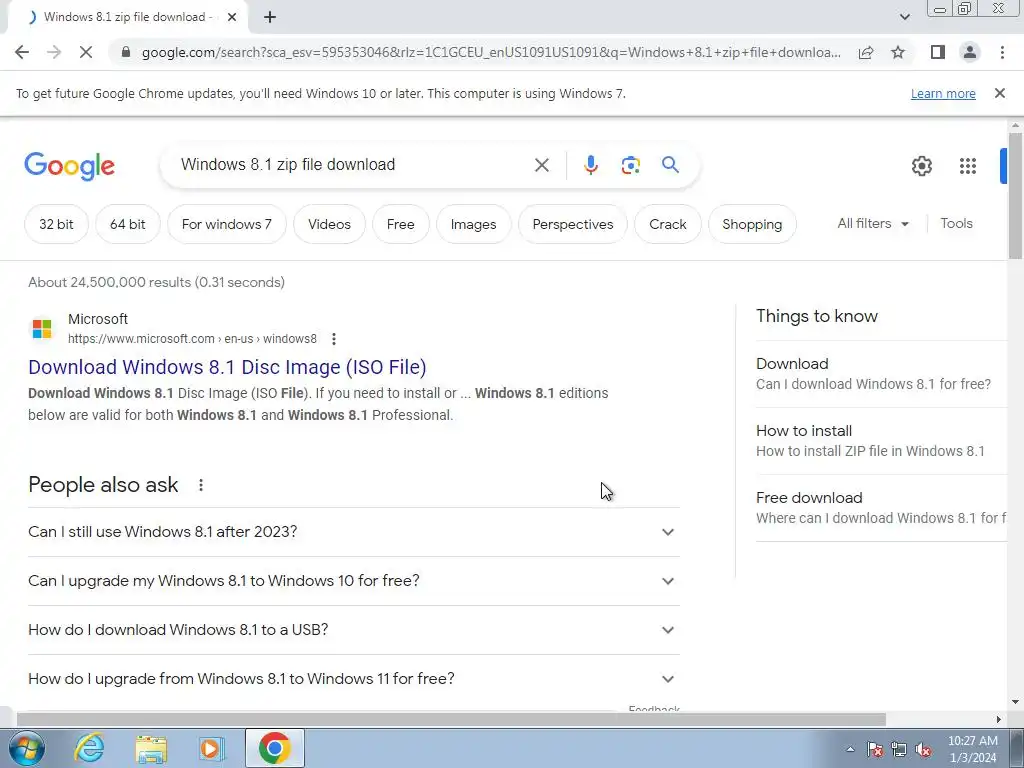Click the vertical scrollbar thumb
The height and width of the screenshot is (768, 1024).
pyautogui.click(x=1015, y=195)
